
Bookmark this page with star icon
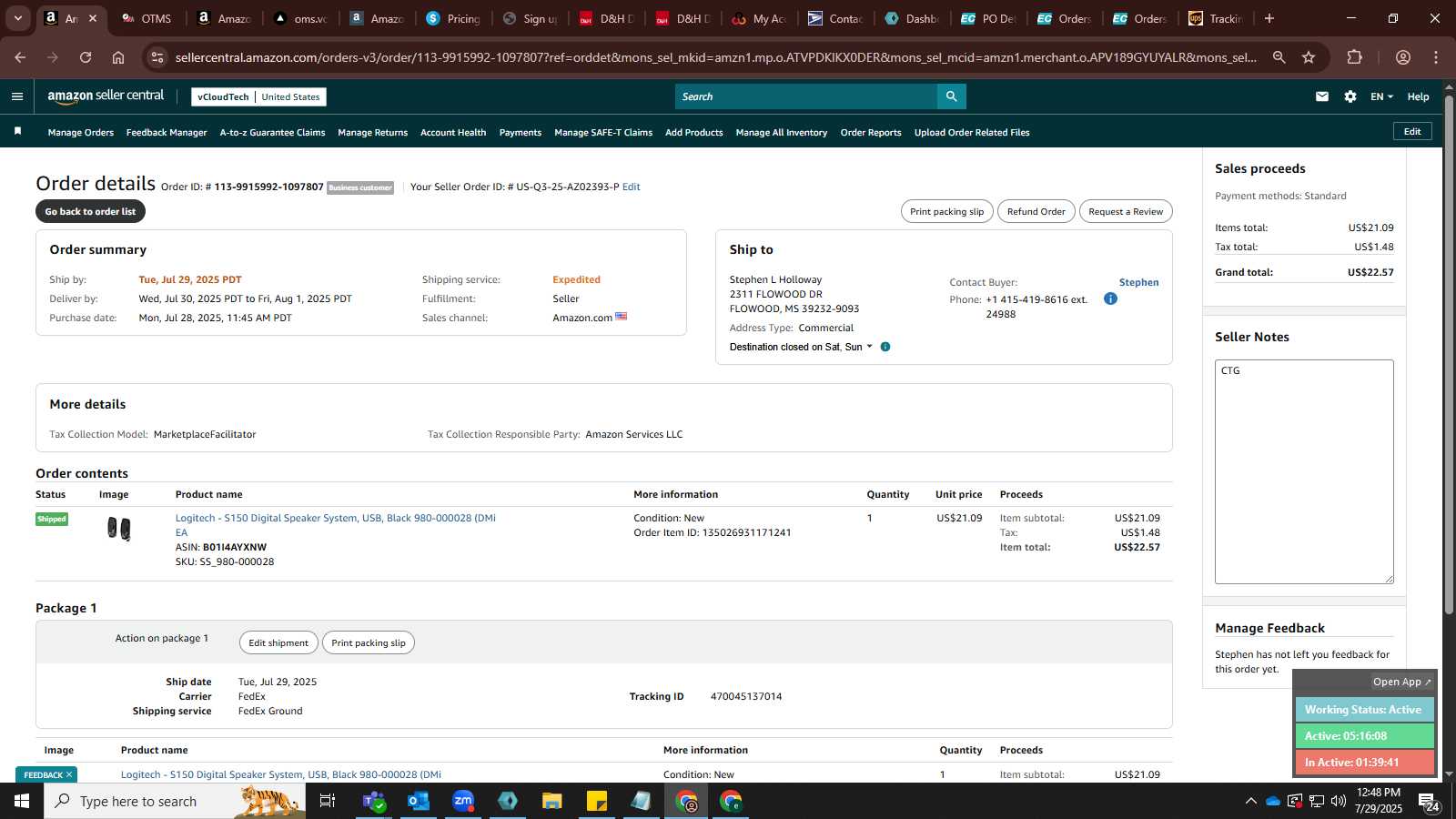click(1309, 57)
